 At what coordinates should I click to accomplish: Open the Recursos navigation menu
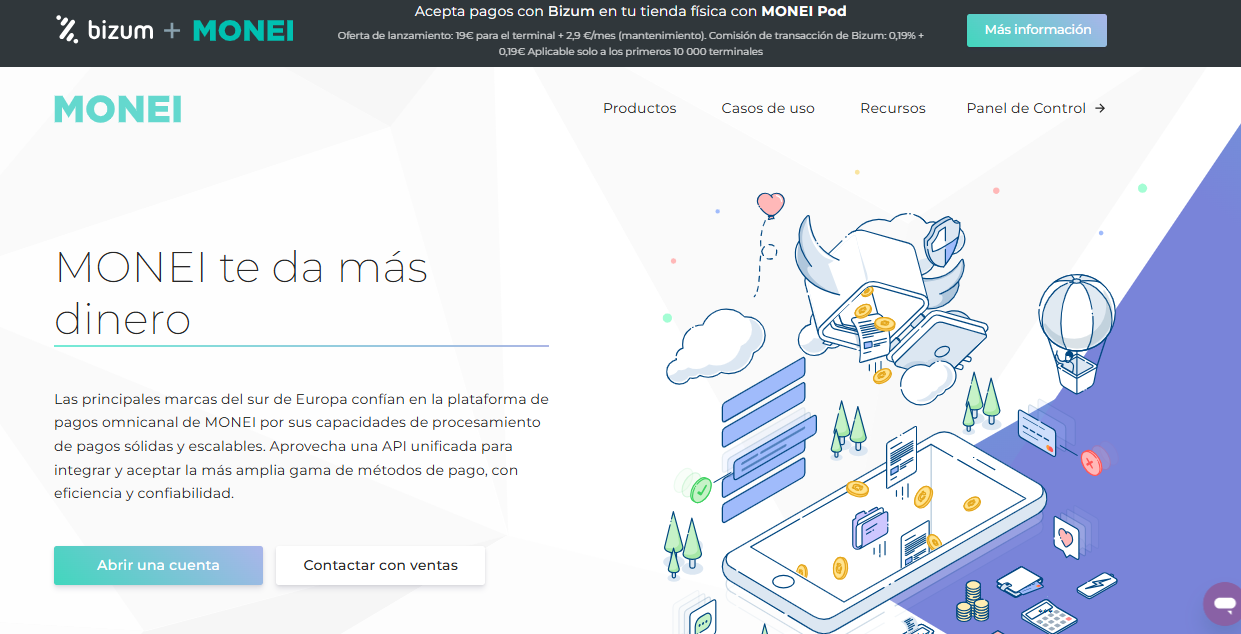(x=892, y=108)
